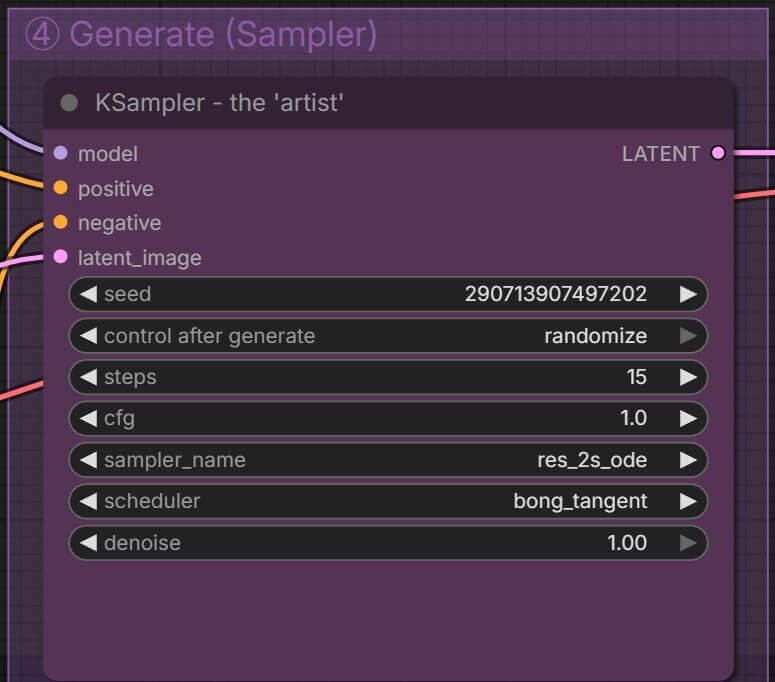
Task: Click the negative input socket
Action: (60, 222)
